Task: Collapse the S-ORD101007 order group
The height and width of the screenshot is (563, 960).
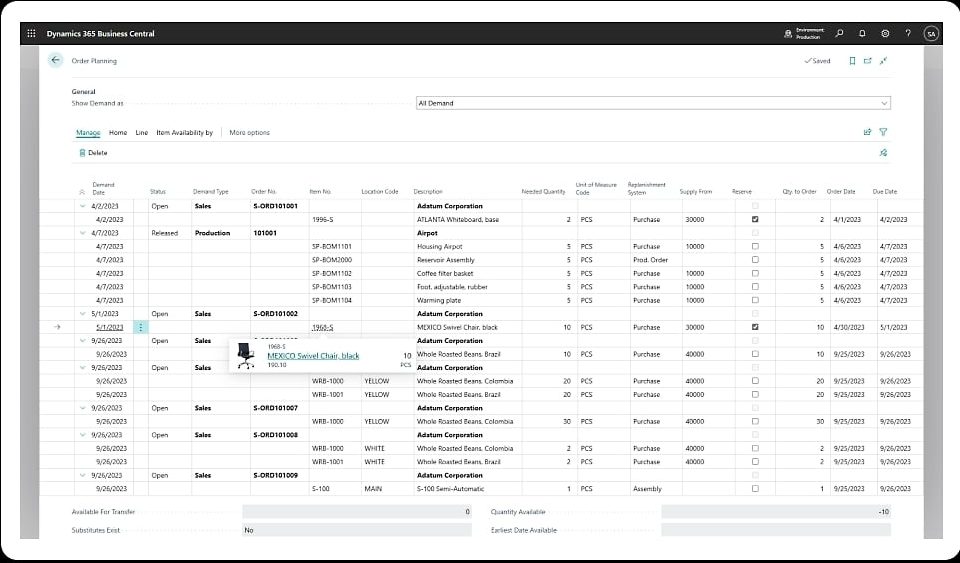Action: point(83,408)
